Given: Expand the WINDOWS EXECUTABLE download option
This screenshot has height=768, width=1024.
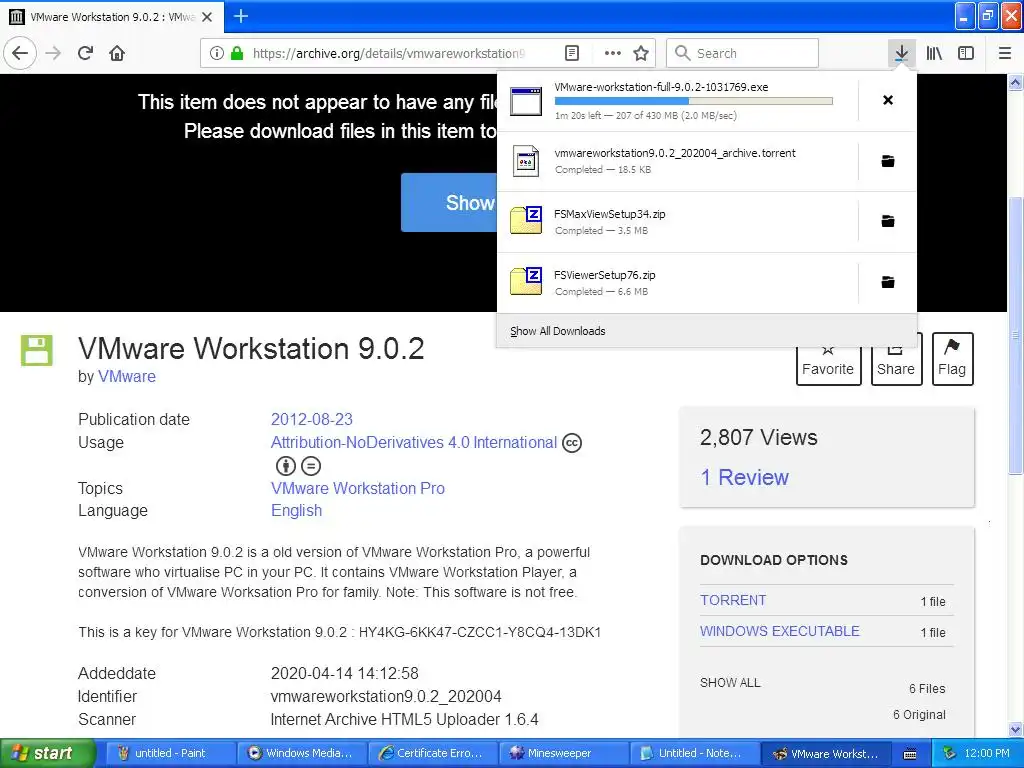Looking at the screenshot, I should click(780, 632).
